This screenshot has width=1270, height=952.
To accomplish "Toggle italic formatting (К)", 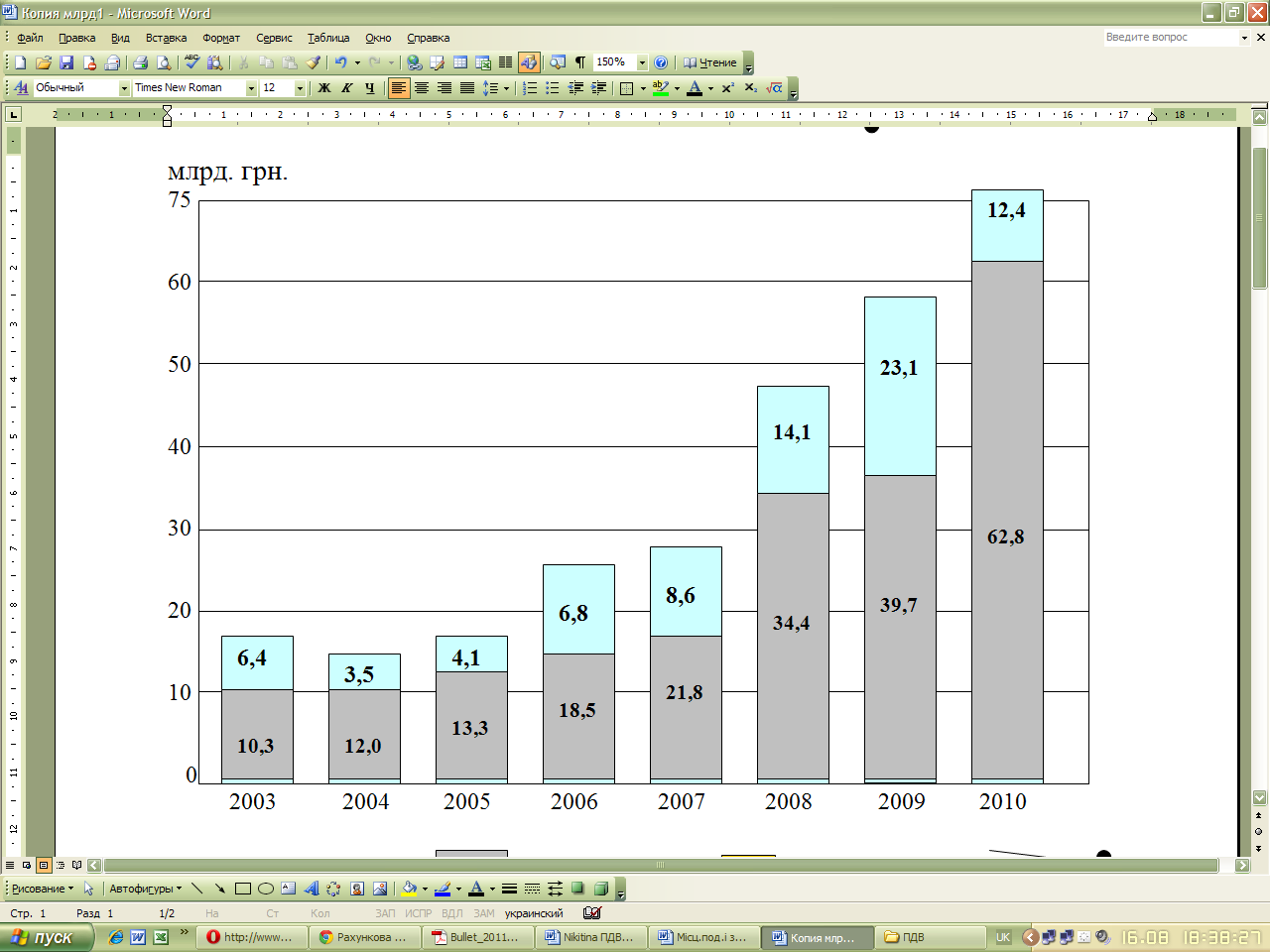I will point(346,88).
